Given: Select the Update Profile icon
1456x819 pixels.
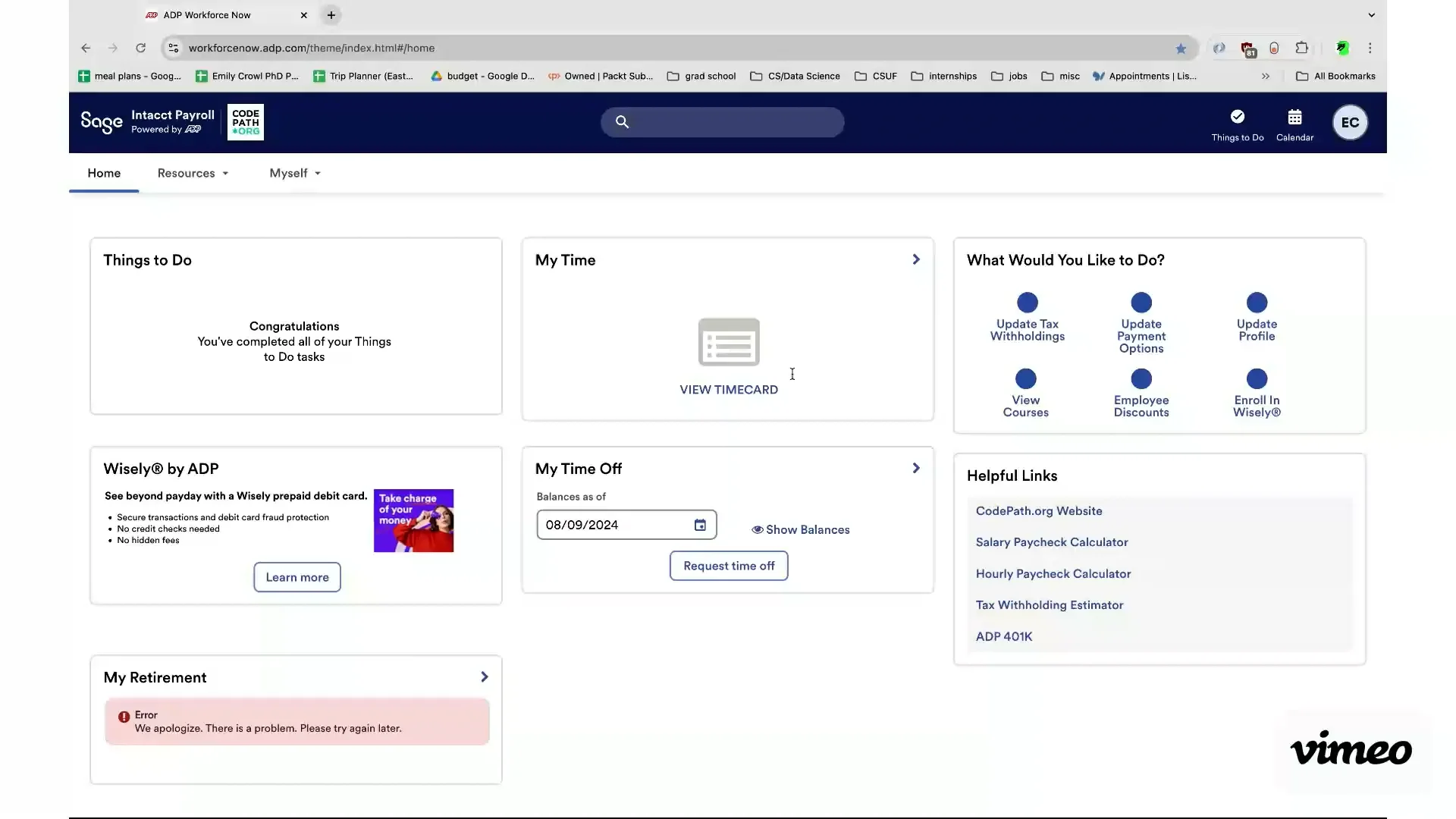Looking at the screenshot, I should (1257, 303).
